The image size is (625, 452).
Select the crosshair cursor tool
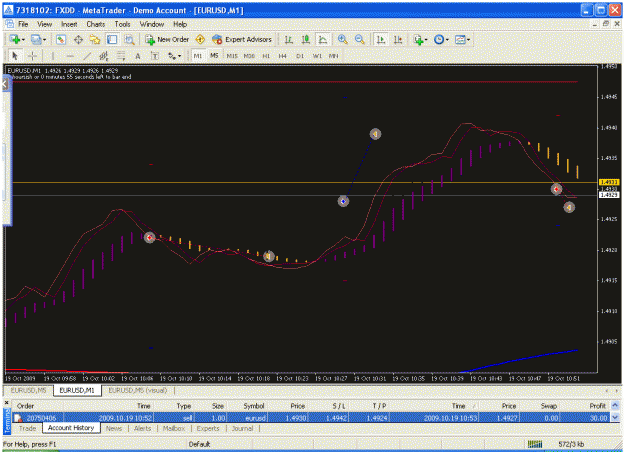pos(33,56)
